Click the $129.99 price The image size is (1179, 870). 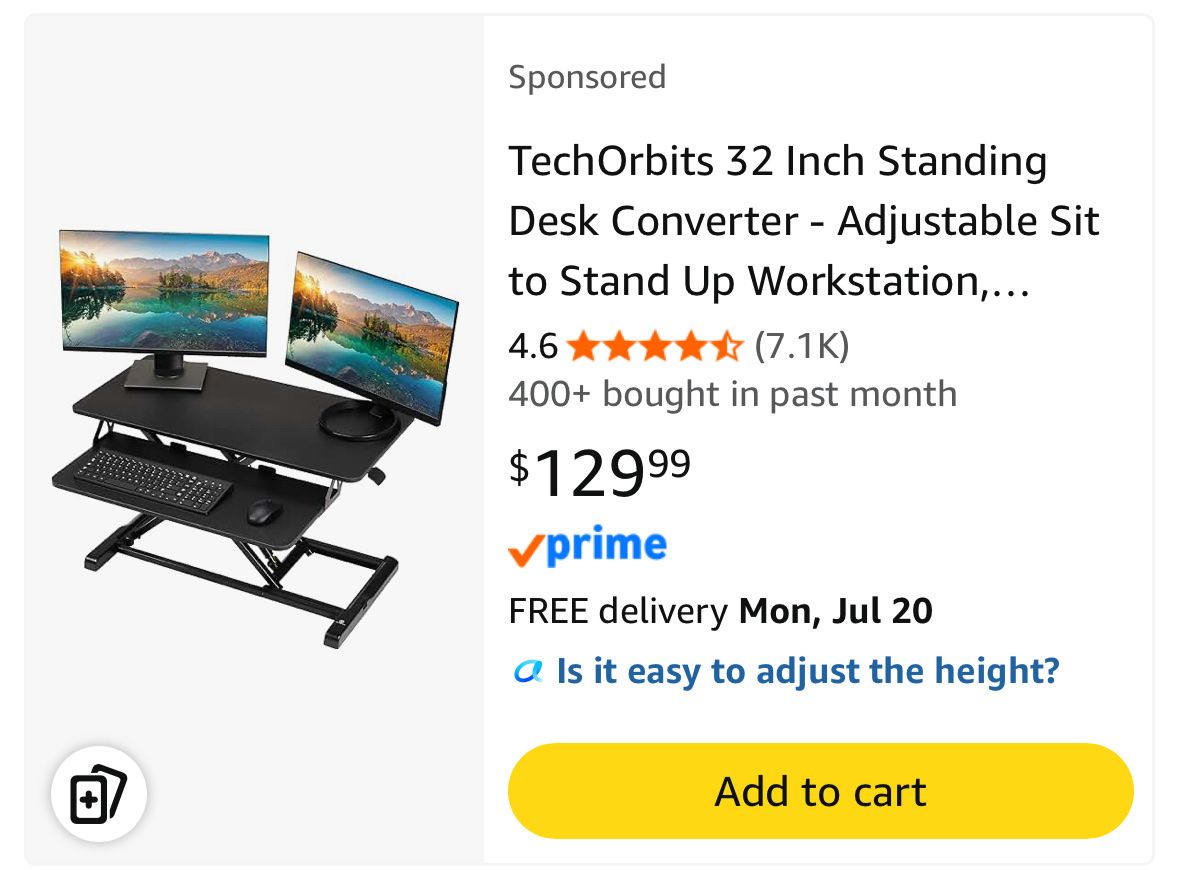point(599,472)
